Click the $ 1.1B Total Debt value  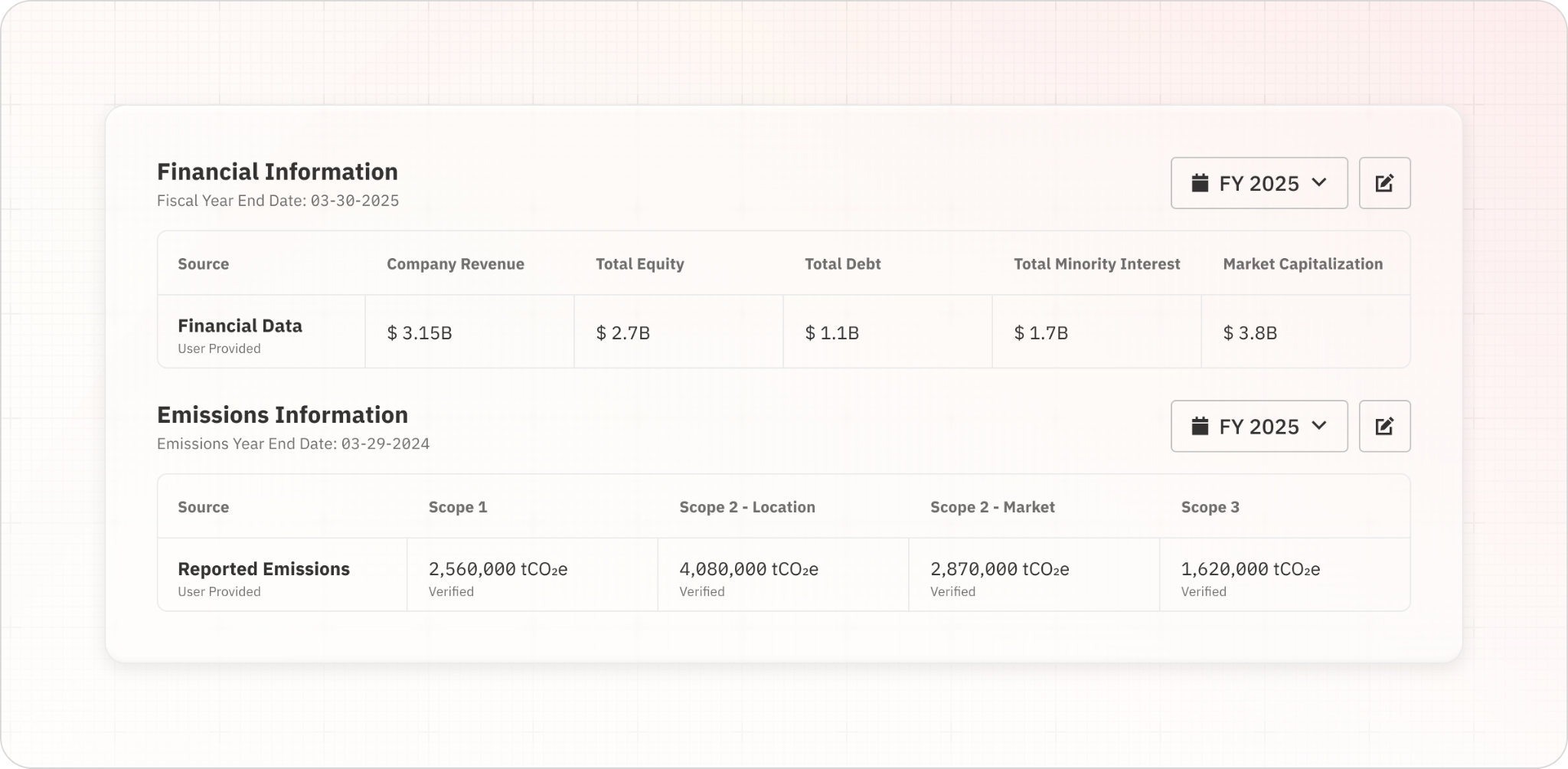point(832,332)
